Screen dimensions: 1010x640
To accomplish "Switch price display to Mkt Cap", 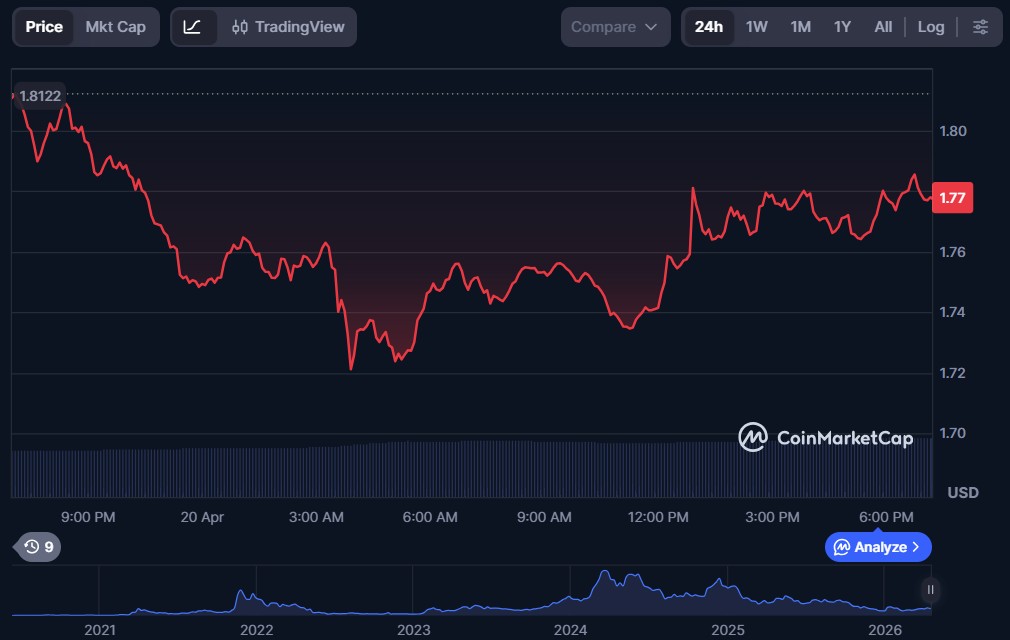I will [115, 27].
